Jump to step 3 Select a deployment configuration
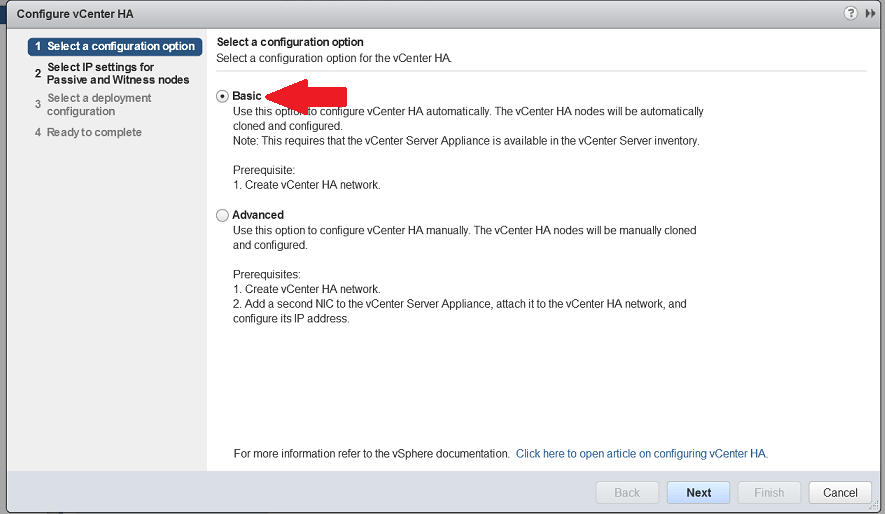 pos(99,105)
